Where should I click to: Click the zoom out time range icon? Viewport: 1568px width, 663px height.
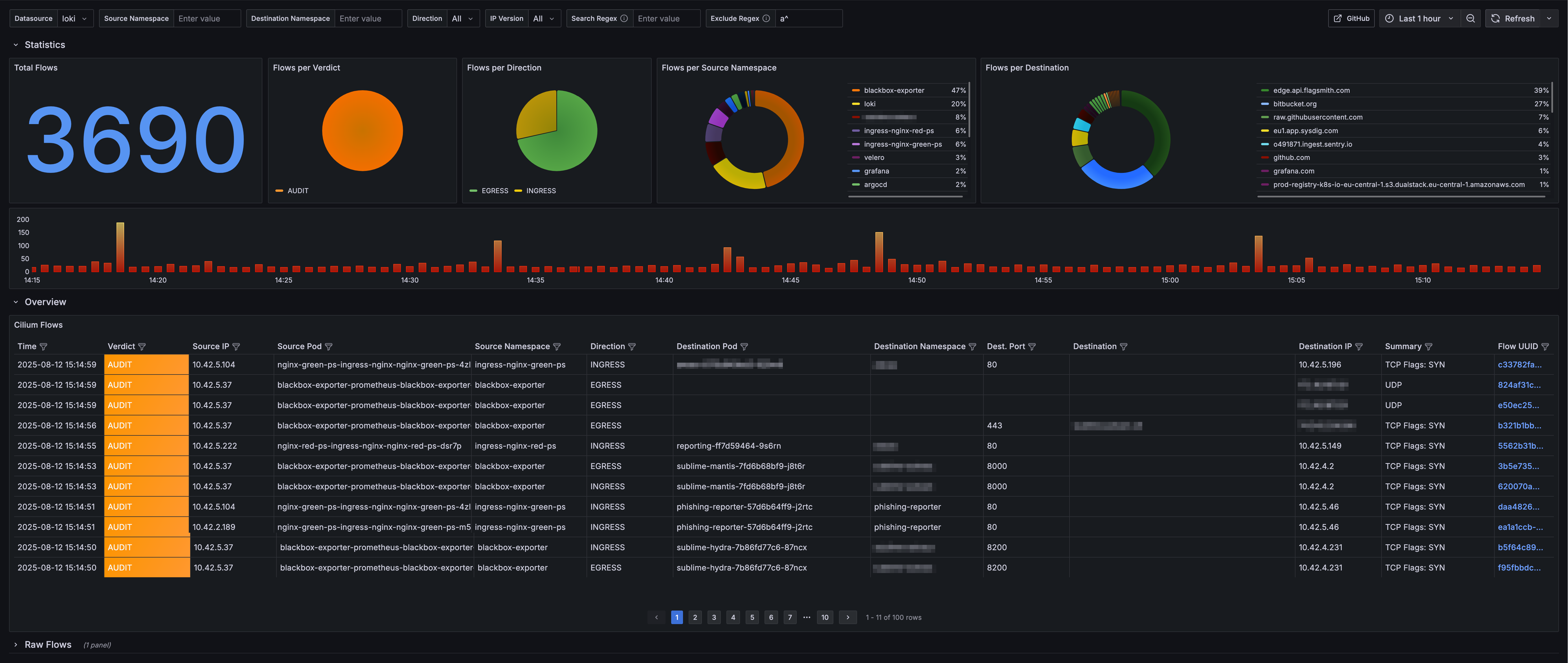(x=1471, y=18)
